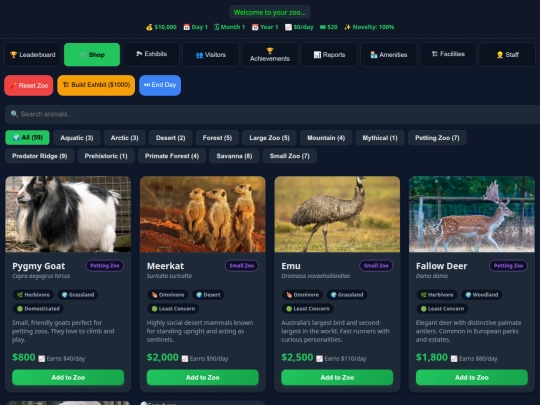Click the globe icon on All filter
This screenshot has height=405, width=540.
[16, 137]
